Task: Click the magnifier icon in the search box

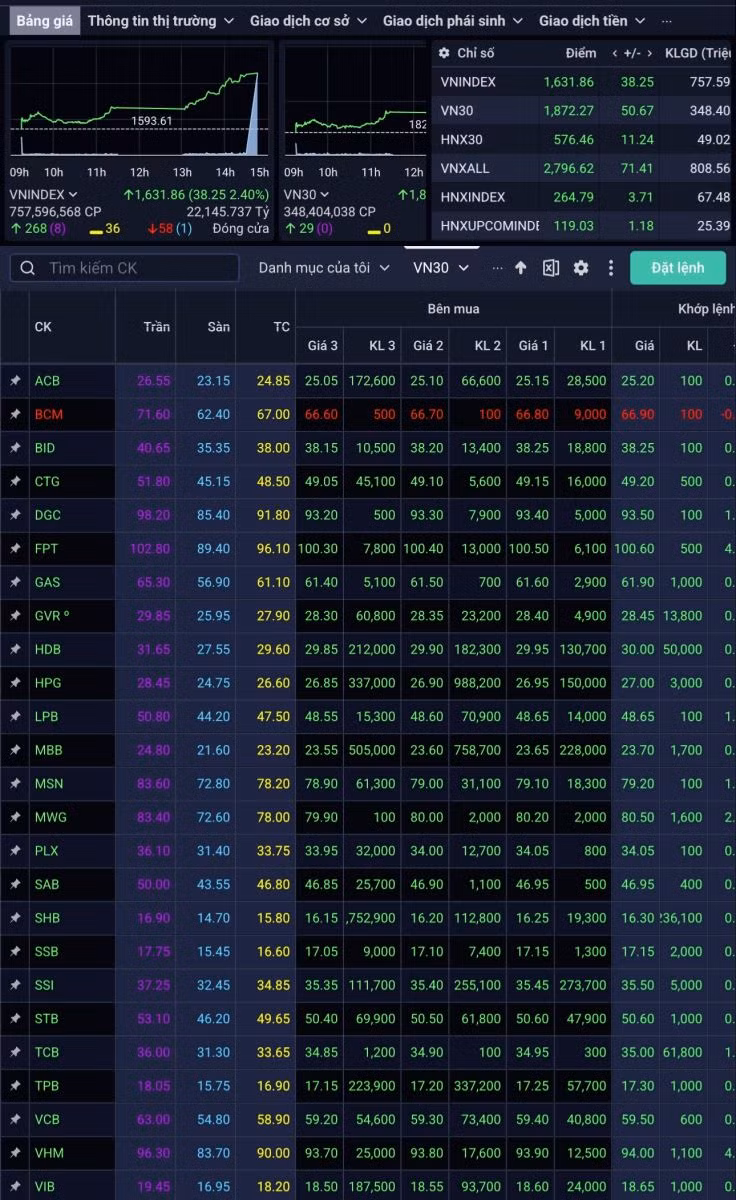Action: click(x=28, y=268)
